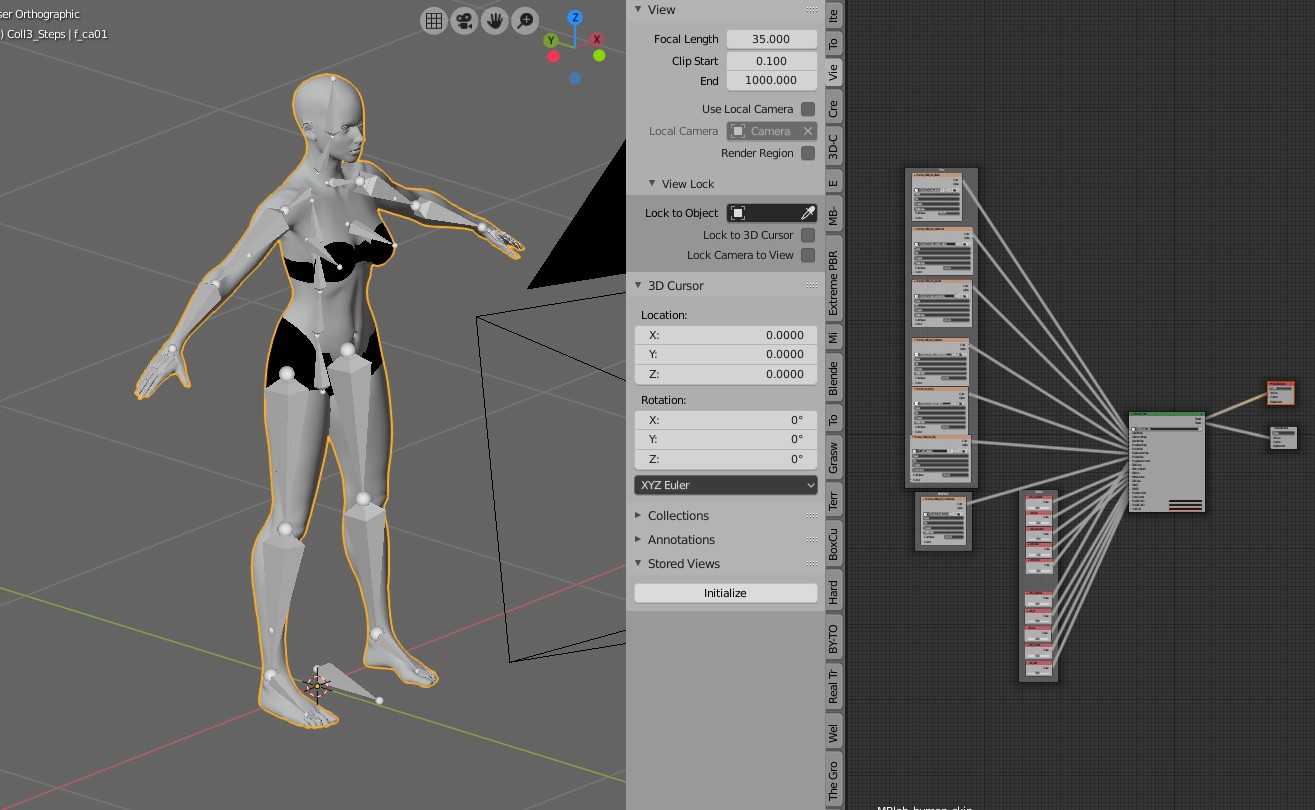Switch to the BoxCu sidebar tab
The image size is (1315, 810).
[834, 543]
